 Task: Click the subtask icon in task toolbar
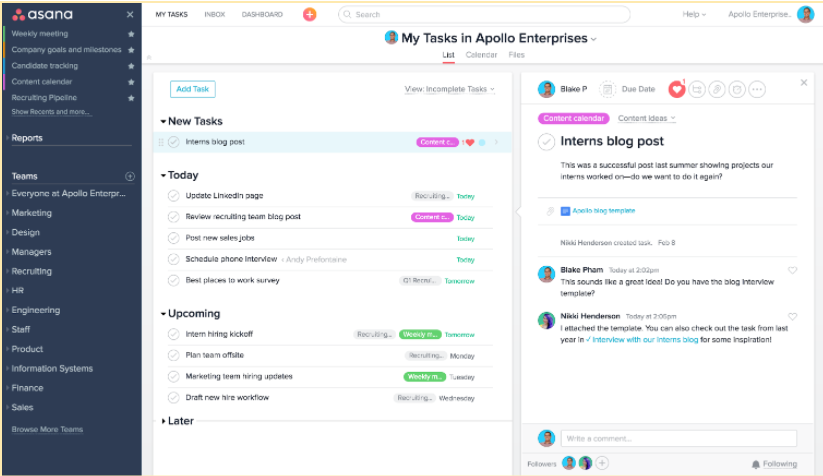point(697,89)
